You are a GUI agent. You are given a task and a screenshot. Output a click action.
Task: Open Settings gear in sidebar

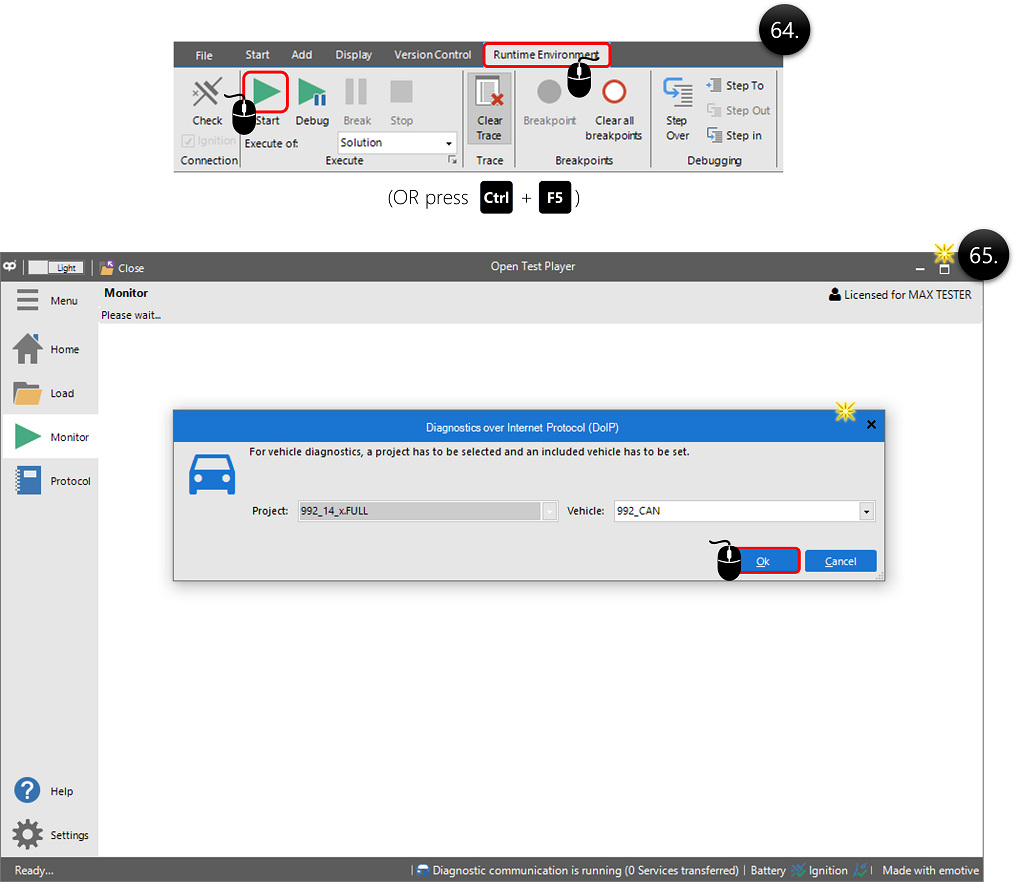tap(28, 835)
